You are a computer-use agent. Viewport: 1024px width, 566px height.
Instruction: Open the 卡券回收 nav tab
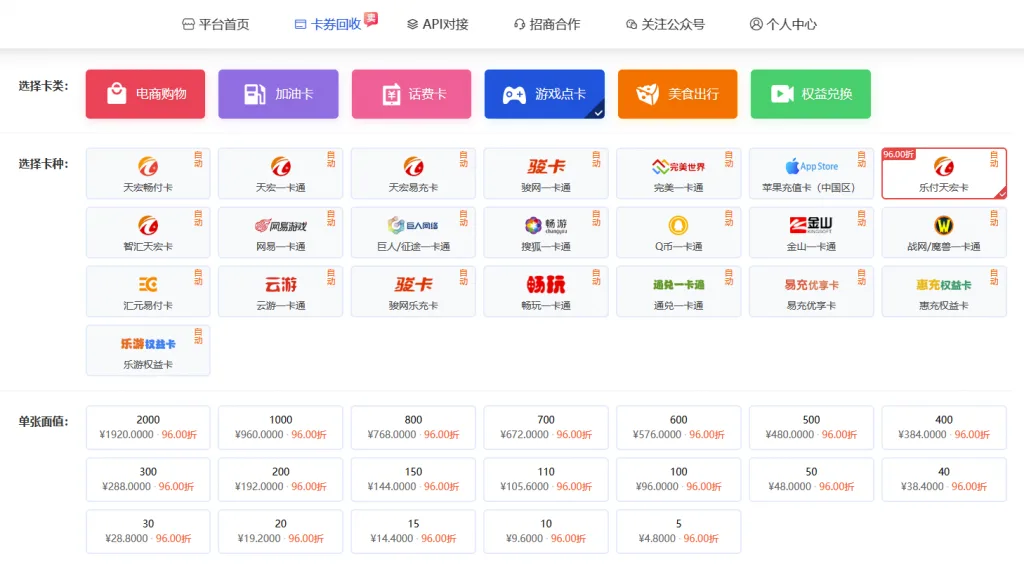(328, 24)
